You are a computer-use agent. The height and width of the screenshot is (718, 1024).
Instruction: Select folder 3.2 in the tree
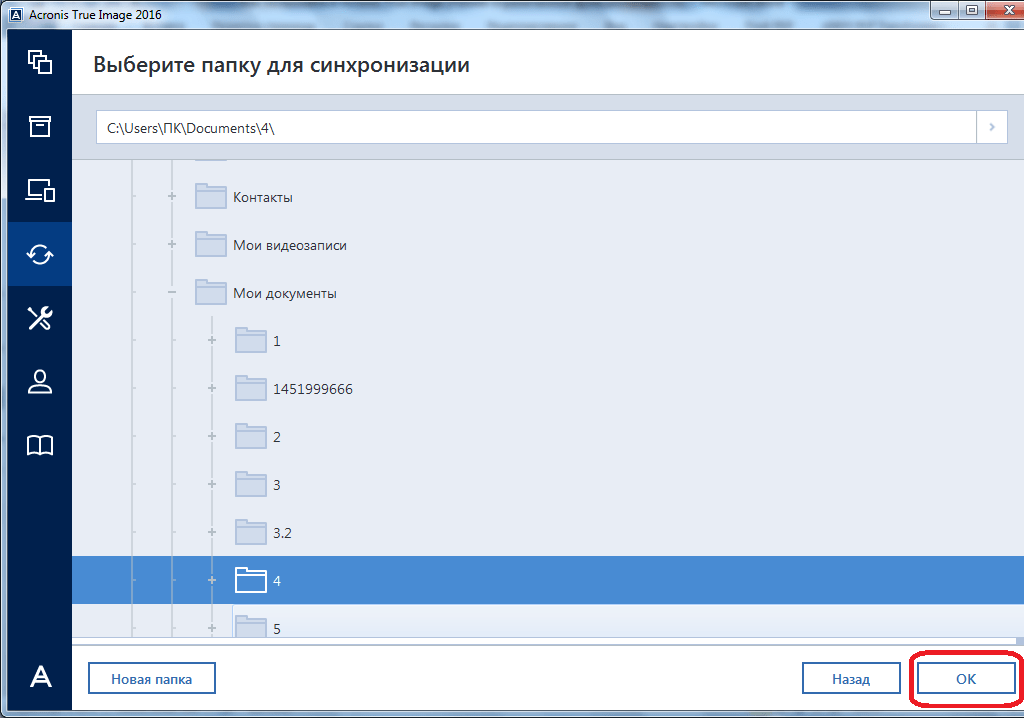pos(281,533)
